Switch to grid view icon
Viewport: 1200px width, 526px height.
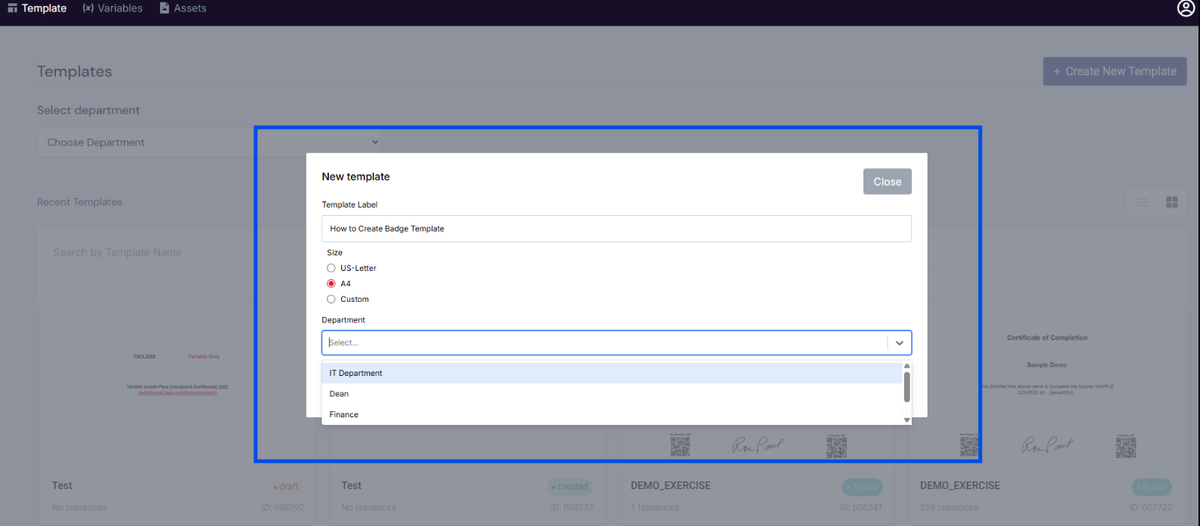coord(1172,203)
